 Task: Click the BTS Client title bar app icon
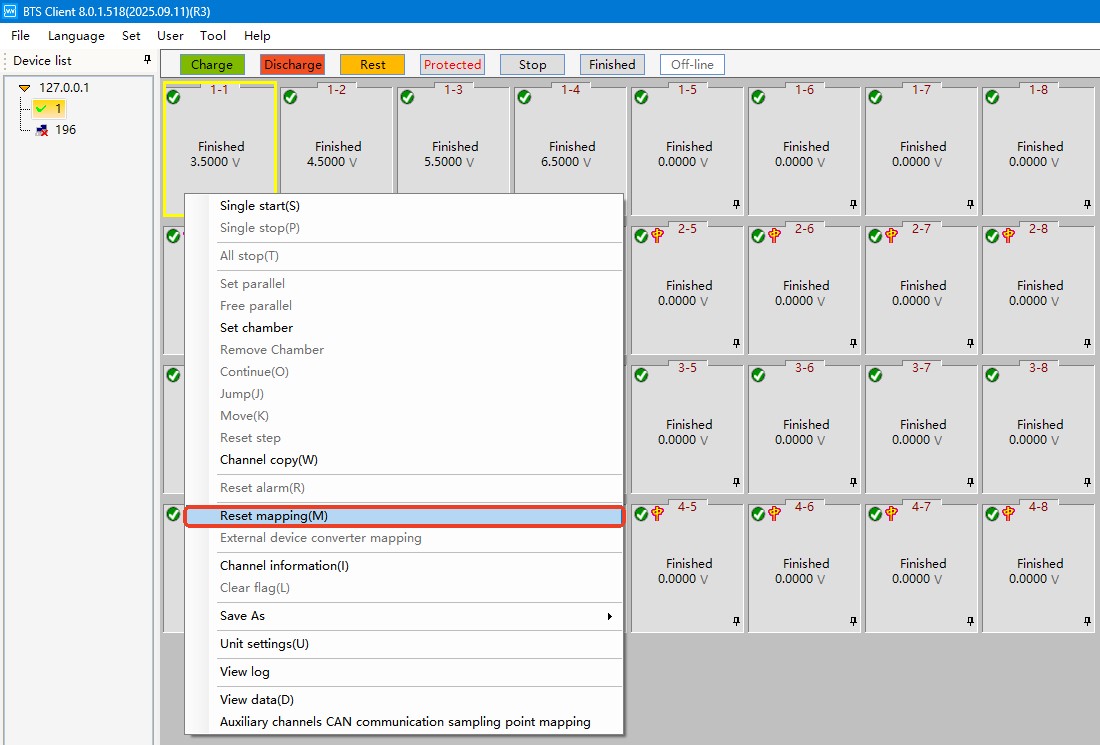tap(10, 10)
